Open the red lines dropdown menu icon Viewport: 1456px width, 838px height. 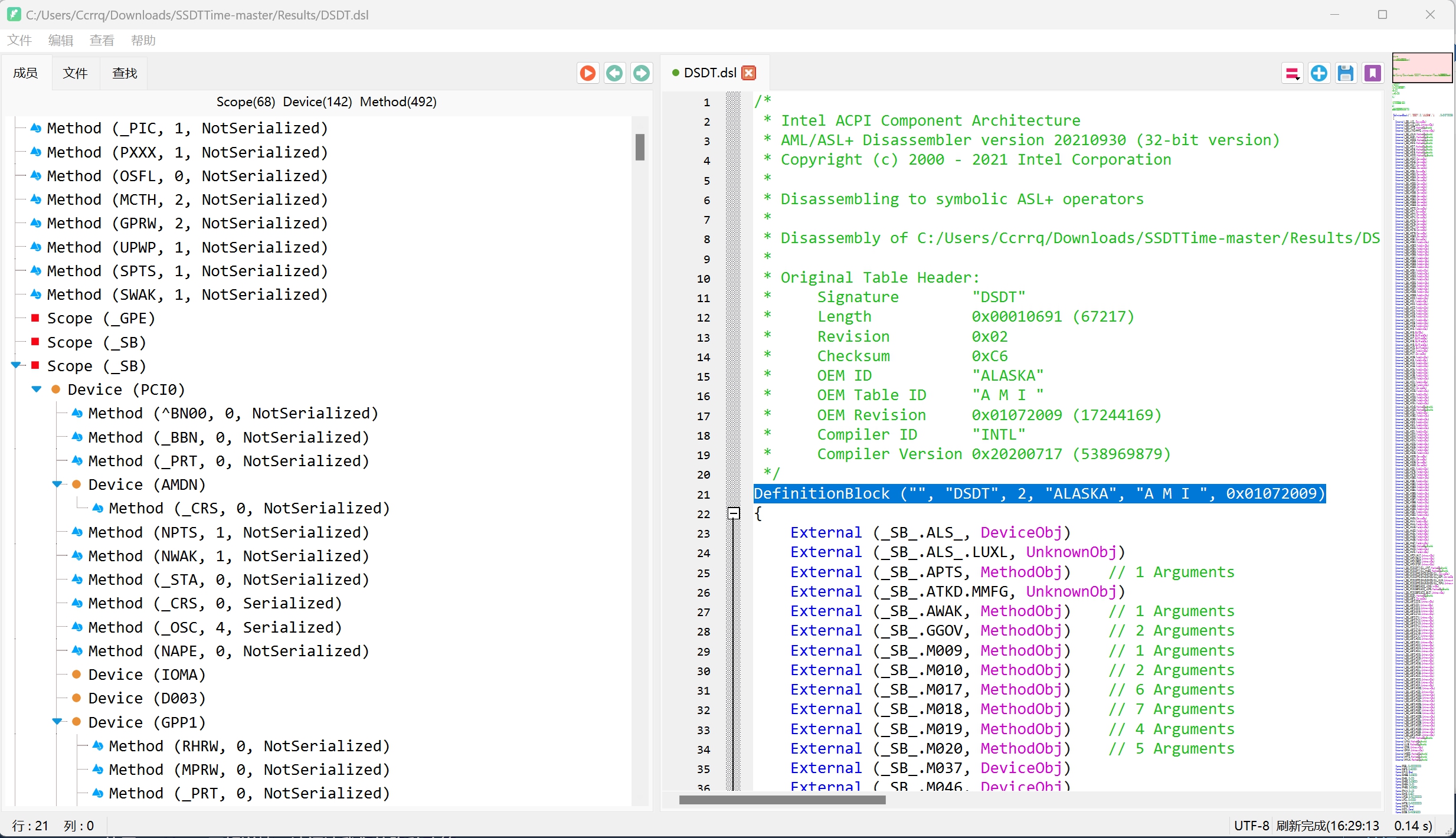[x=1293, y=74]
